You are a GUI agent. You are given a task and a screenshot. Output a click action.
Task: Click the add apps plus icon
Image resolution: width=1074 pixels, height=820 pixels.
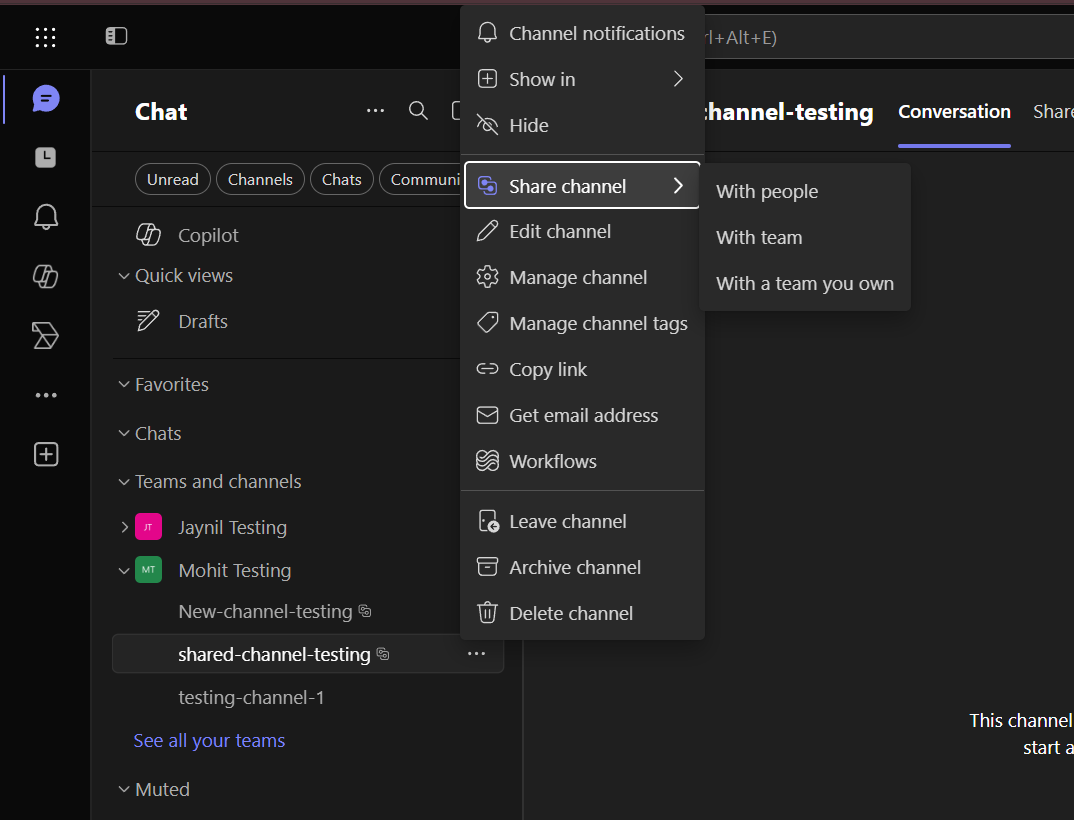[x=46, y=454]
